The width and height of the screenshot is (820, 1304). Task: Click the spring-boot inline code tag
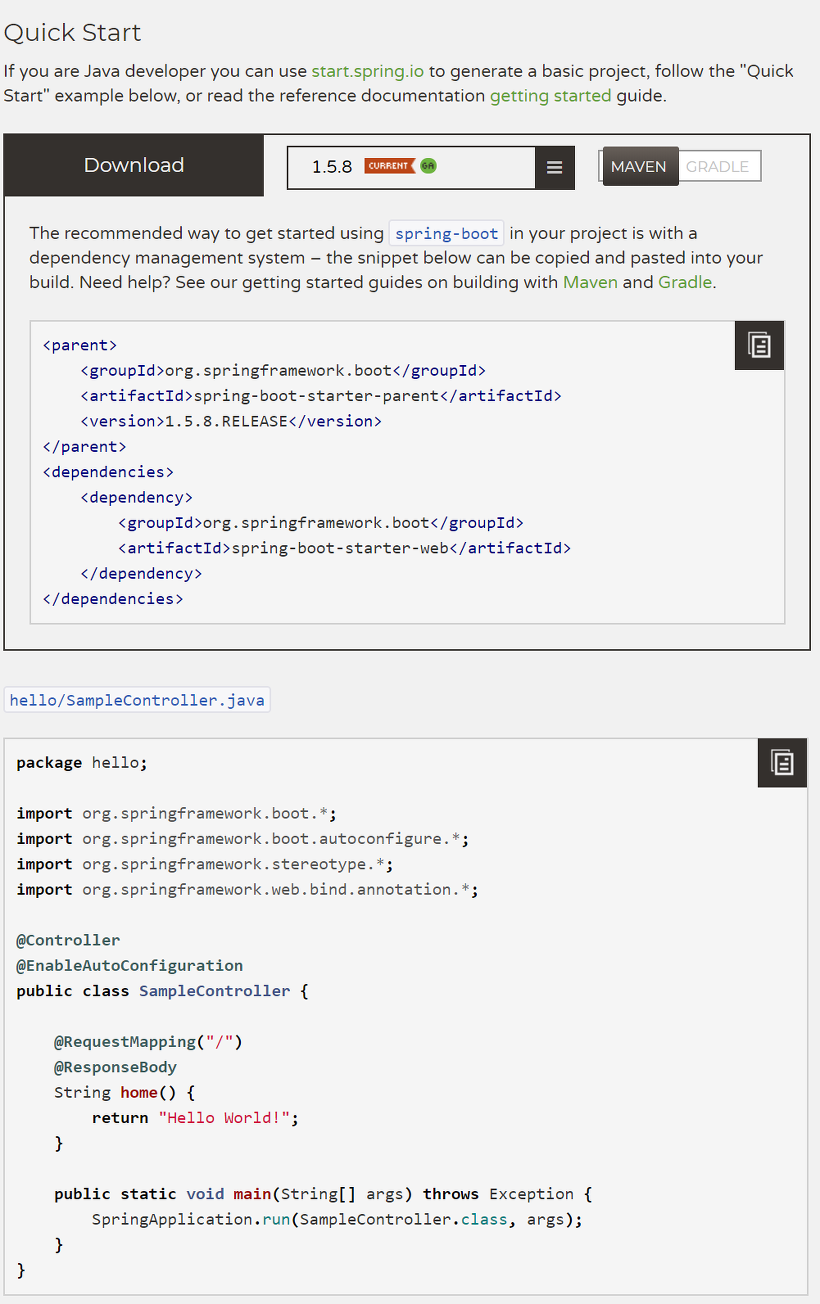tap(446, 234)
